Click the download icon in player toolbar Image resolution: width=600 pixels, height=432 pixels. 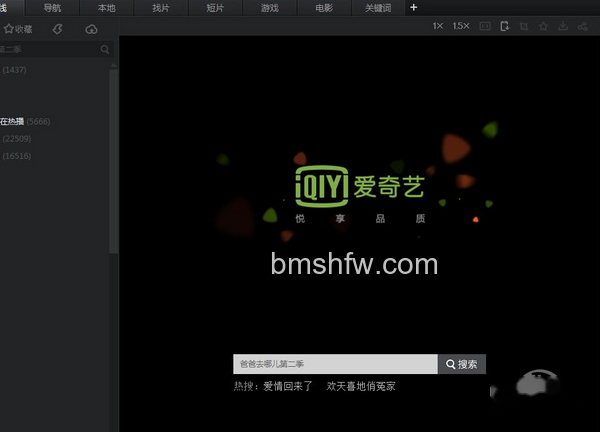coord(563,26)
